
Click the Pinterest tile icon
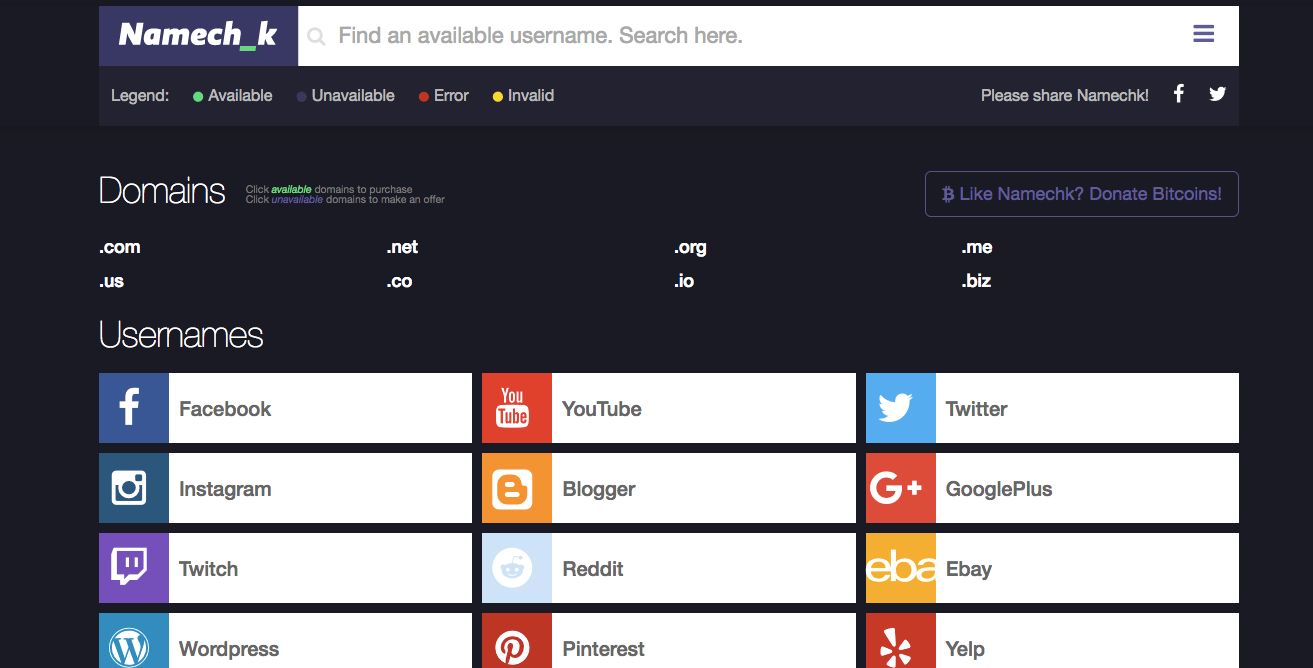pyautogui.click(x=517, y=641)
